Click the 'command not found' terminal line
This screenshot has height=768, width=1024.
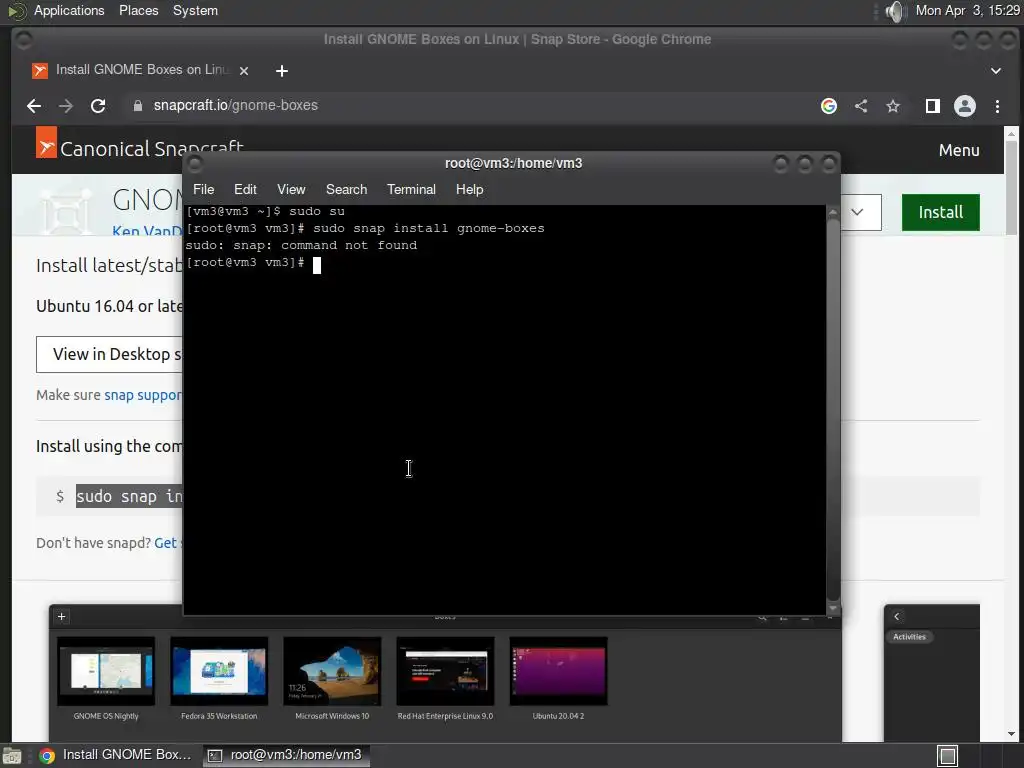[301, 246]
